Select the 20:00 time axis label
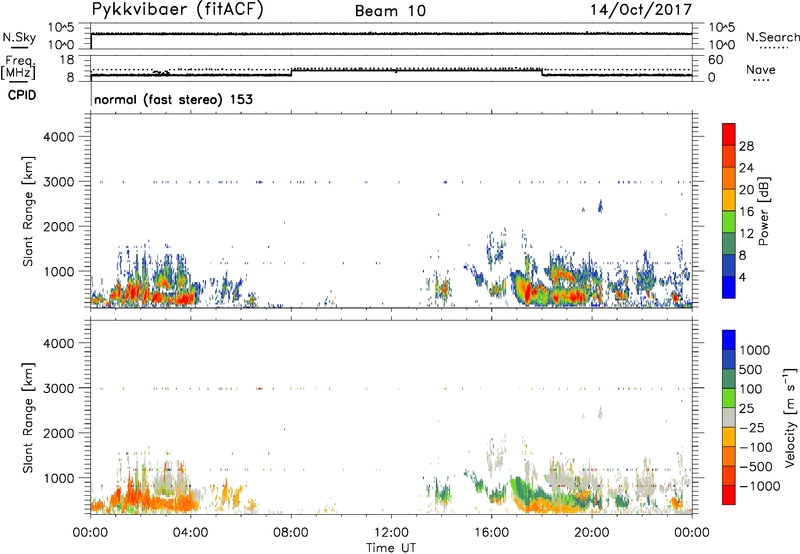The width and height of the screenshot is (800, 554). (591, 533)
